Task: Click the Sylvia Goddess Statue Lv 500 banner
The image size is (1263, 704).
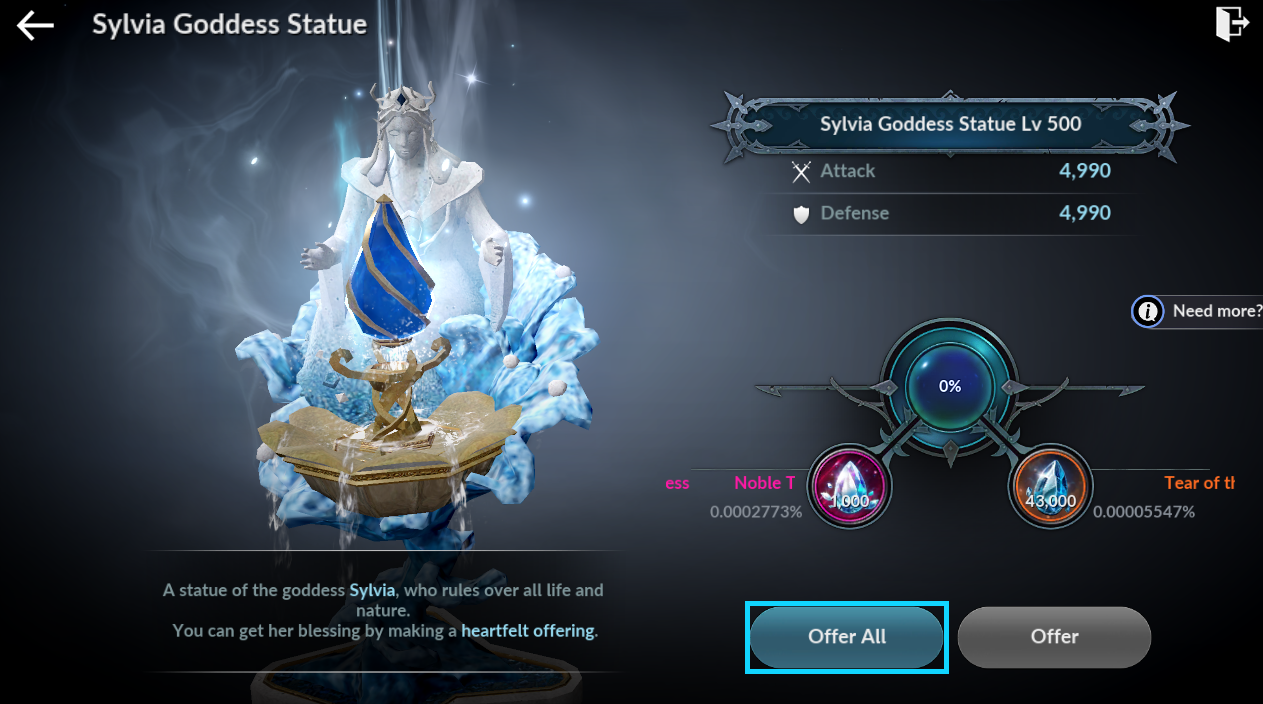Action: [949, 125]
